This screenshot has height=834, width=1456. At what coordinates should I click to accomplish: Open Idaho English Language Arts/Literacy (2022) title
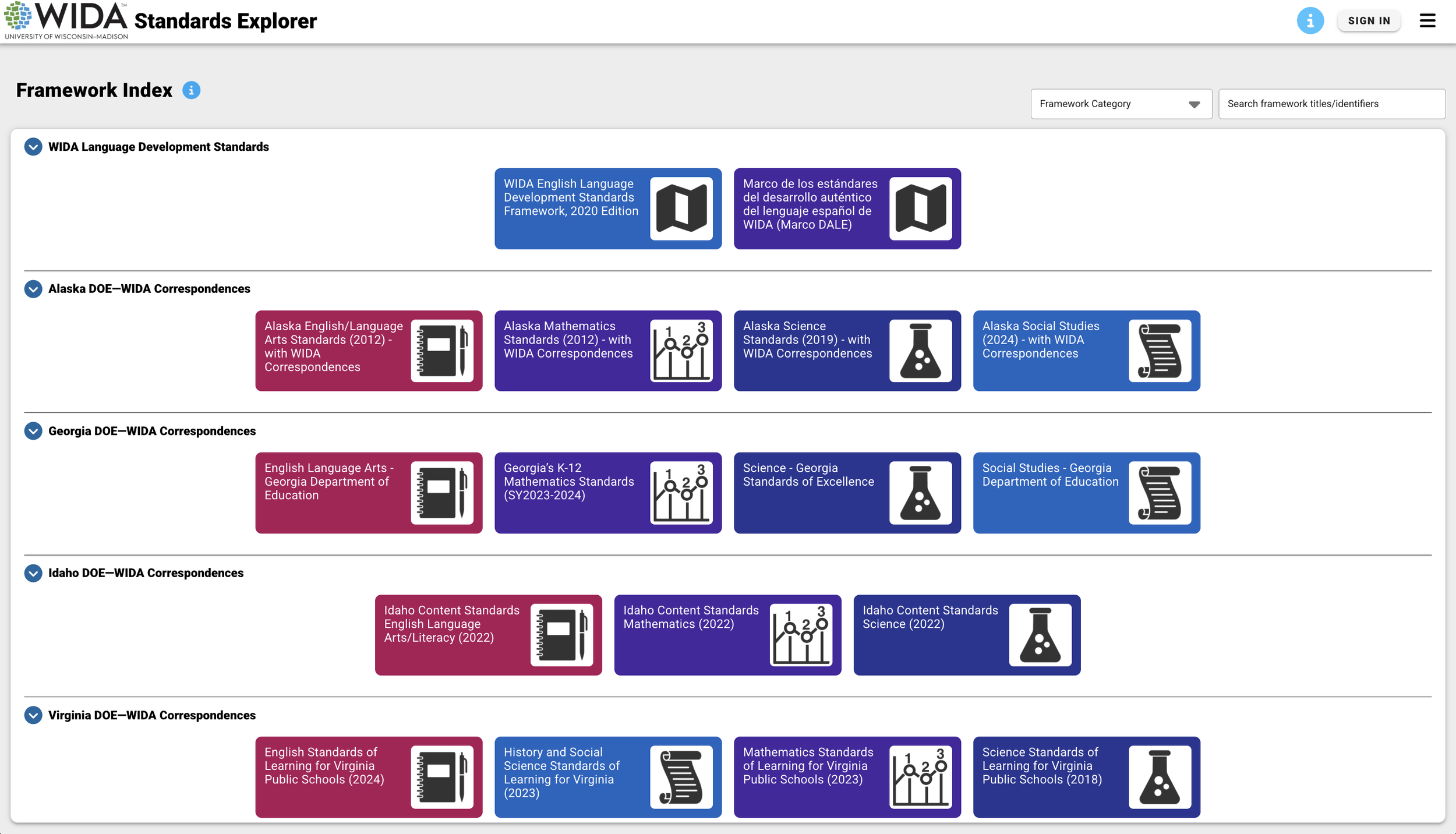pos(451,624)
